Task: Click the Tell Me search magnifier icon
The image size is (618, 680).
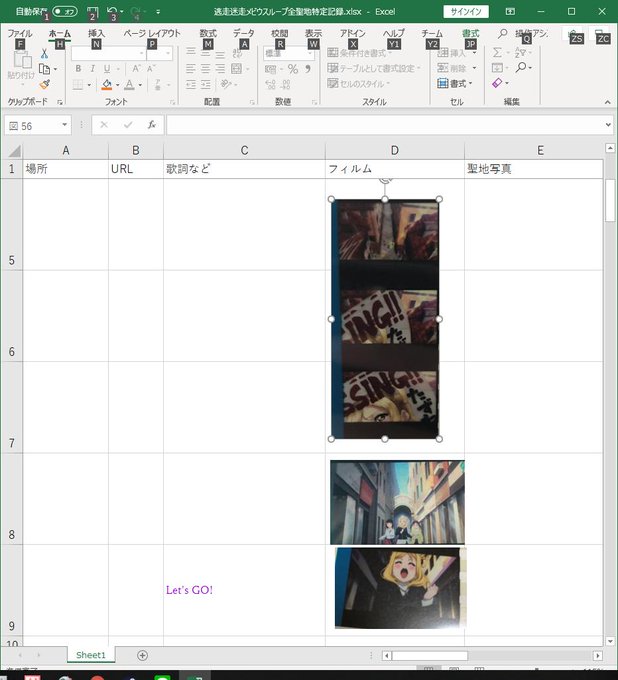Action: click(x=502, y=33)
